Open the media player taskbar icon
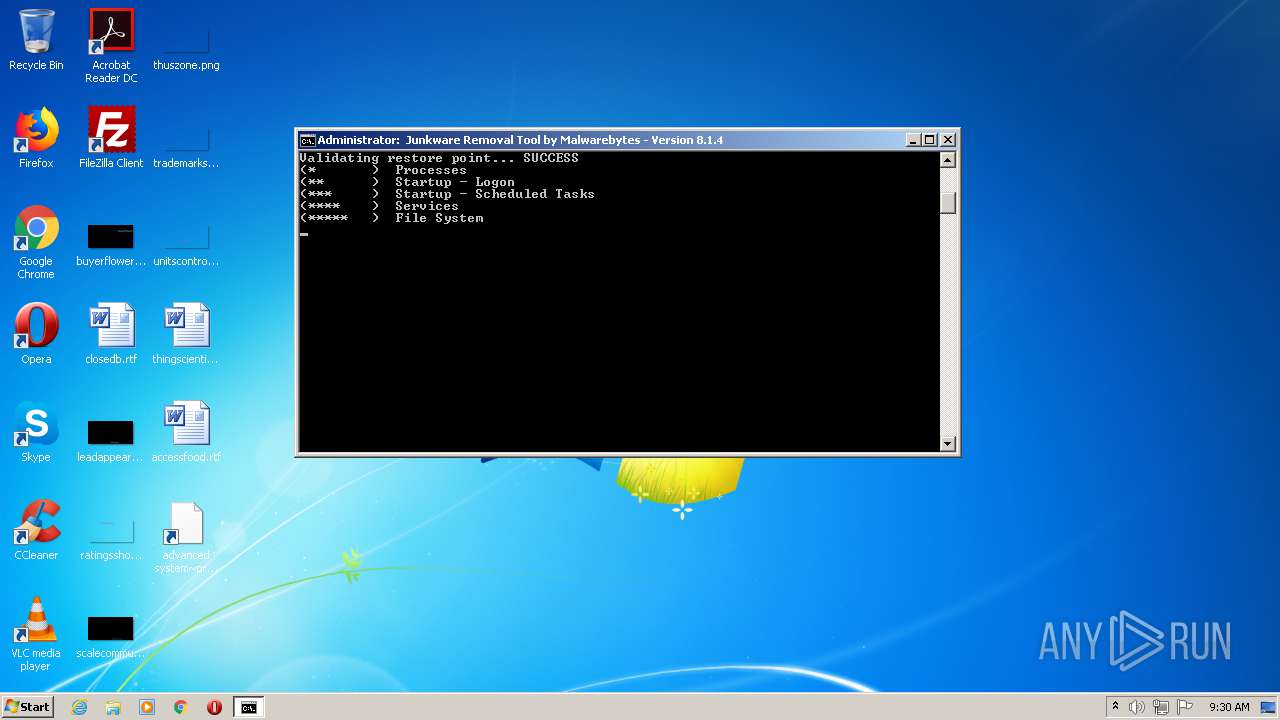 (x=147, y=707)
